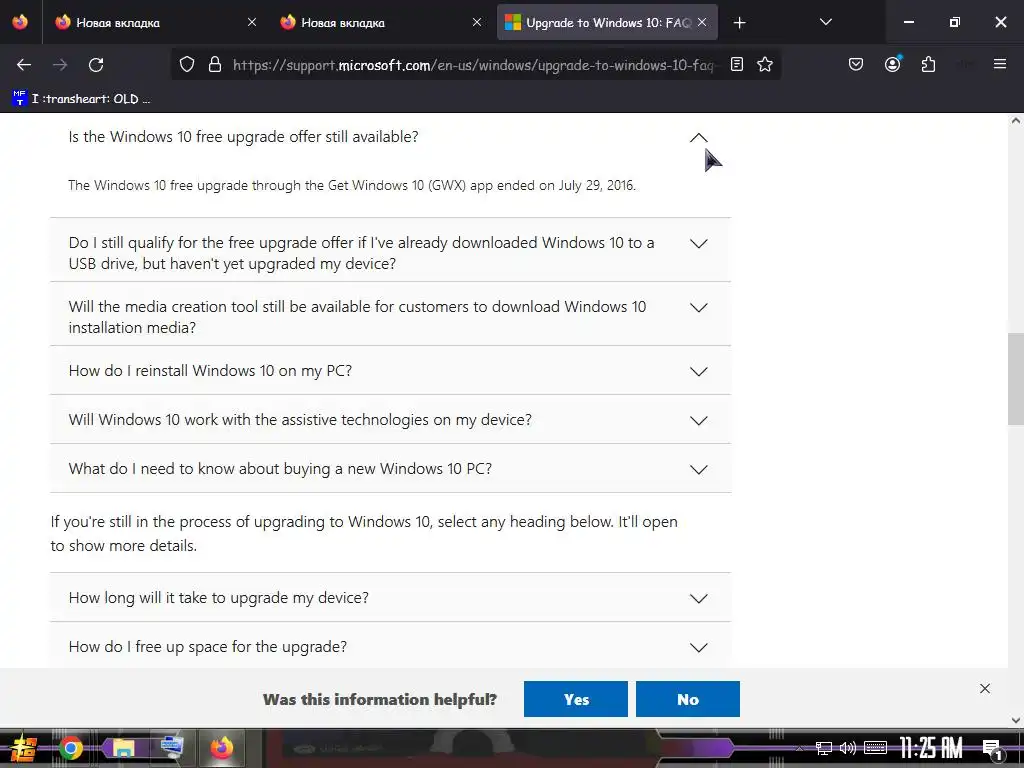
Task: Click the 11:25 AM clock
Action: tap(931, 748)
